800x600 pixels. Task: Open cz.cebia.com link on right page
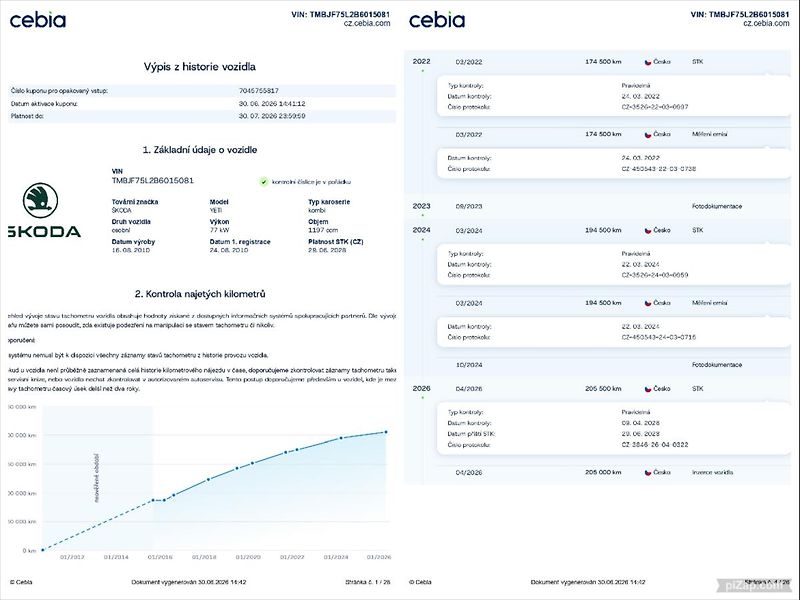(x=766, y=23)
